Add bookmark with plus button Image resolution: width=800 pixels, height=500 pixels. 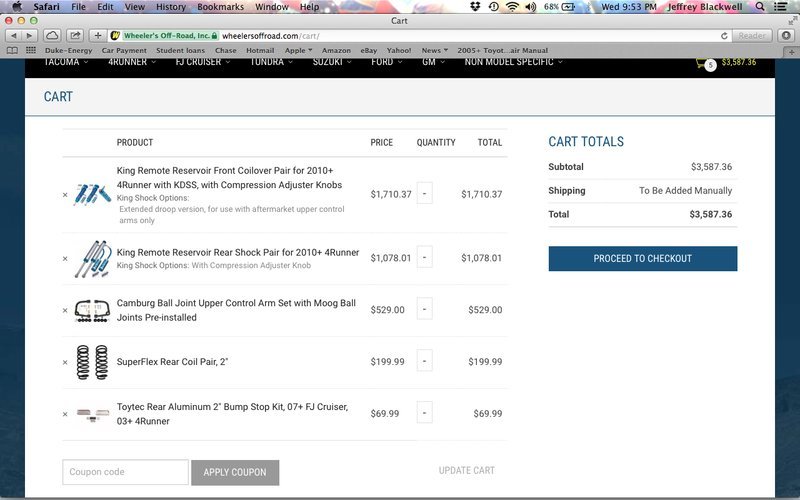click(97, 36)
